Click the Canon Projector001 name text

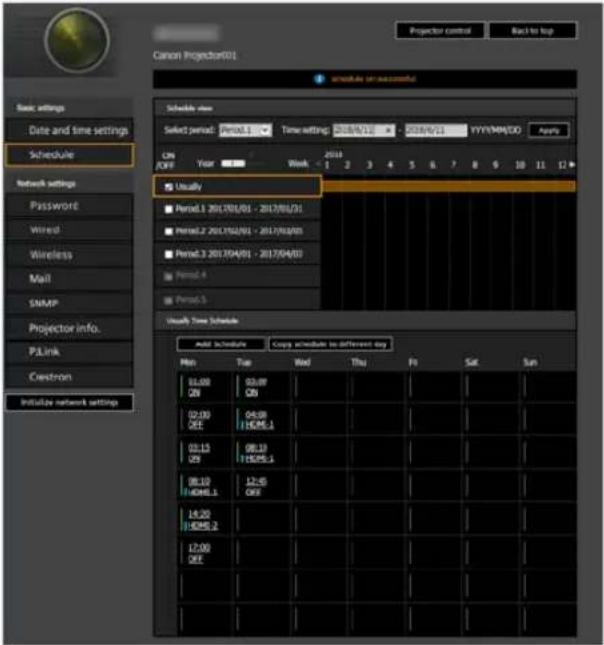[x=195, y=56]
